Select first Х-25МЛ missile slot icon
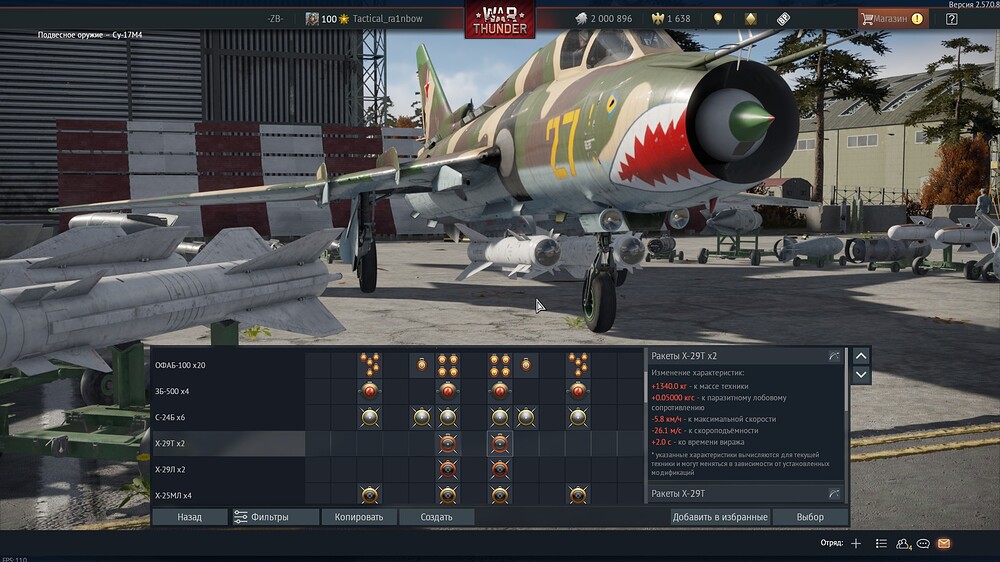1000x562 pixels. coord(370,495)
